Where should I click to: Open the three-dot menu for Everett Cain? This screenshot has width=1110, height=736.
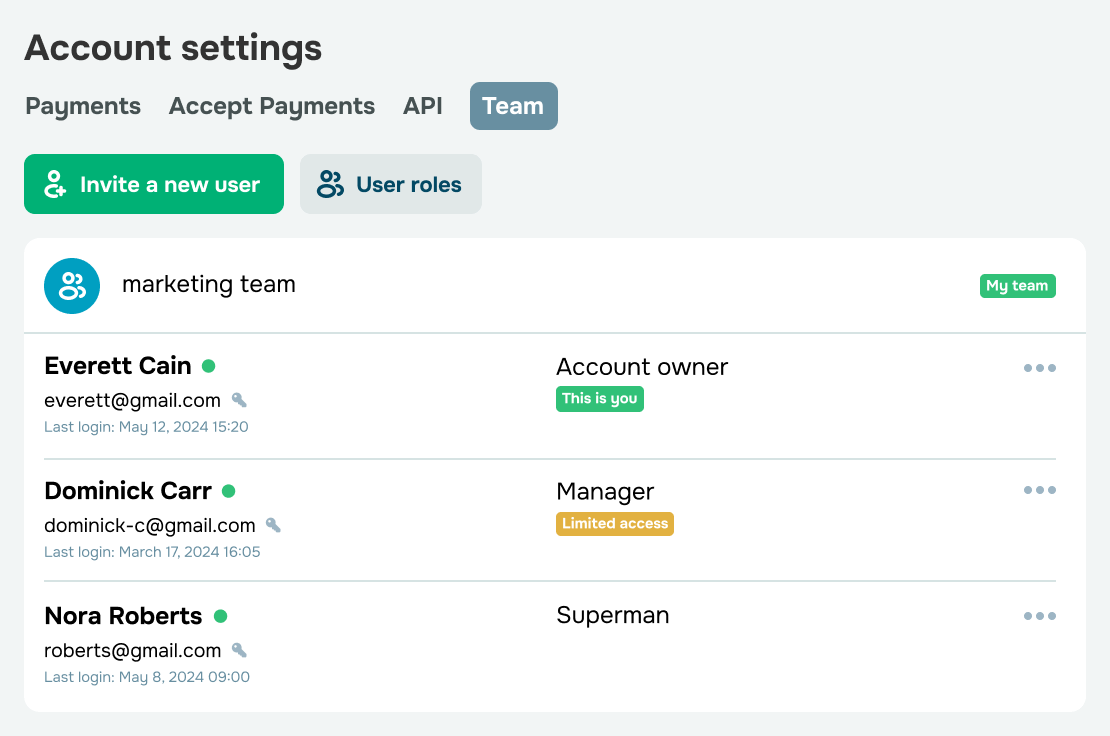point(1039,368)
